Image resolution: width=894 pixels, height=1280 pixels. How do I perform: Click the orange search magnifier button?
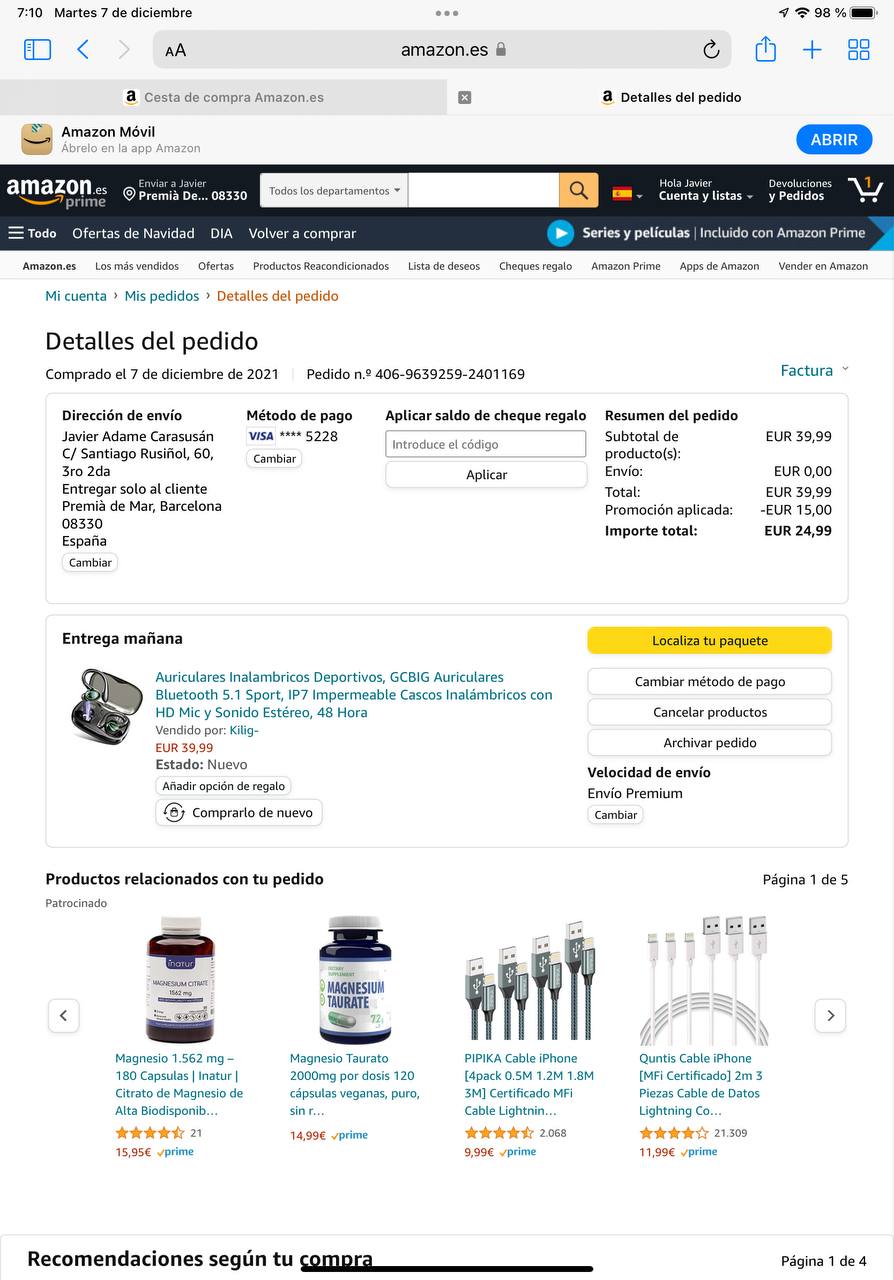click(578, 190)
